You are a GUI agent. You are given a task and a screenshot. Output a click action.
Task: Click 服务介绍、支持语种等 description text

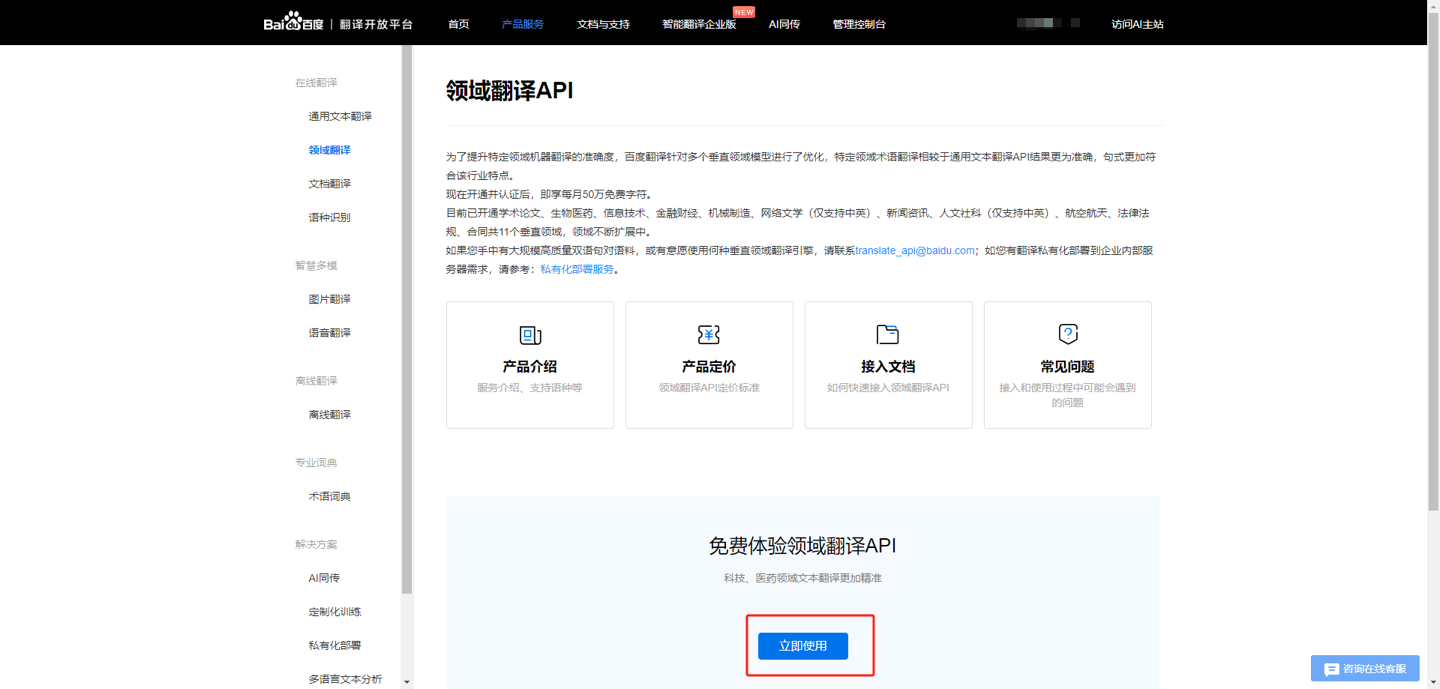point(530,388)
